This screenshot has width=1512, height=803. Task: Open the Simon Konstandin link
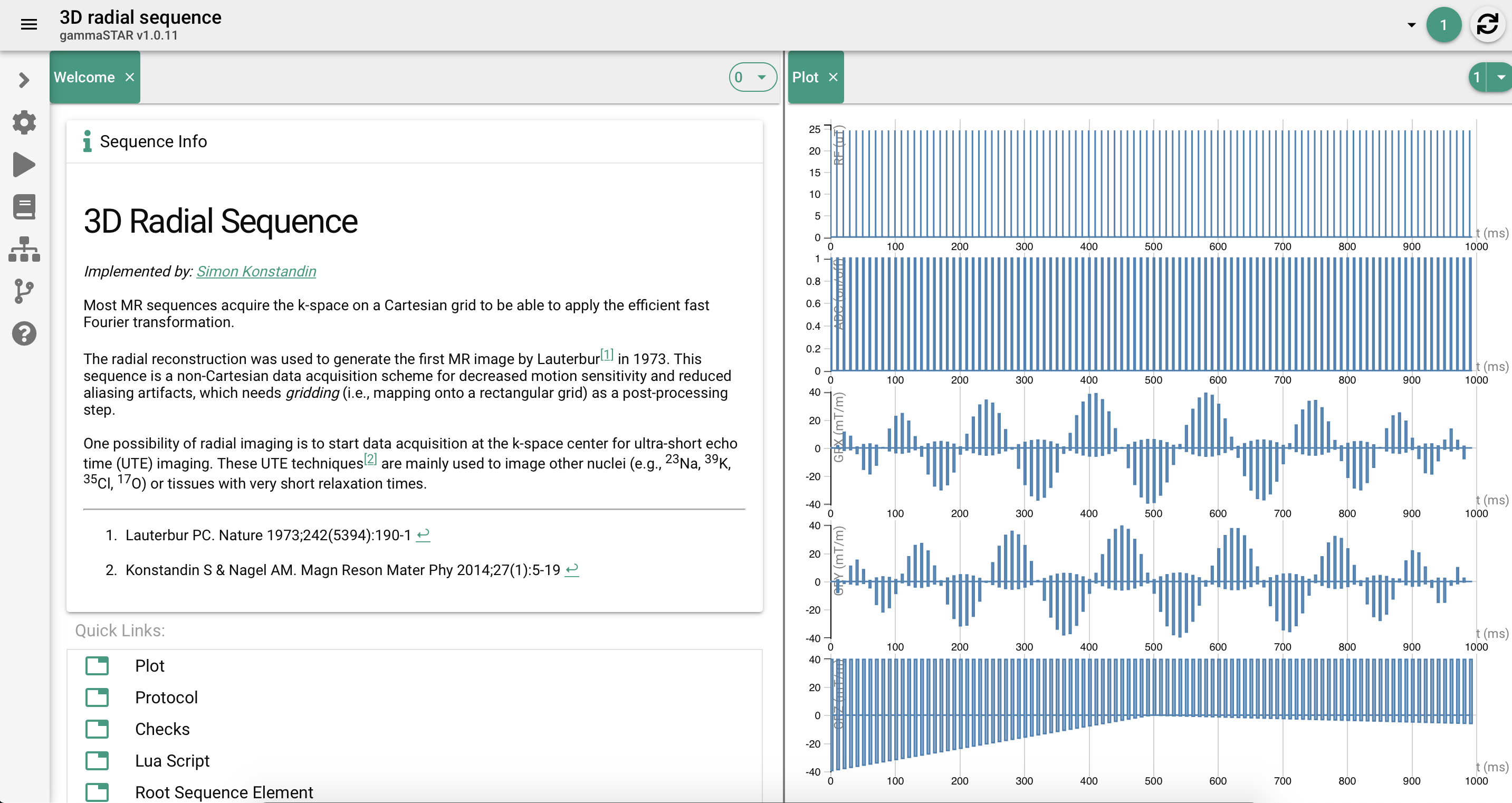point(256,271)
